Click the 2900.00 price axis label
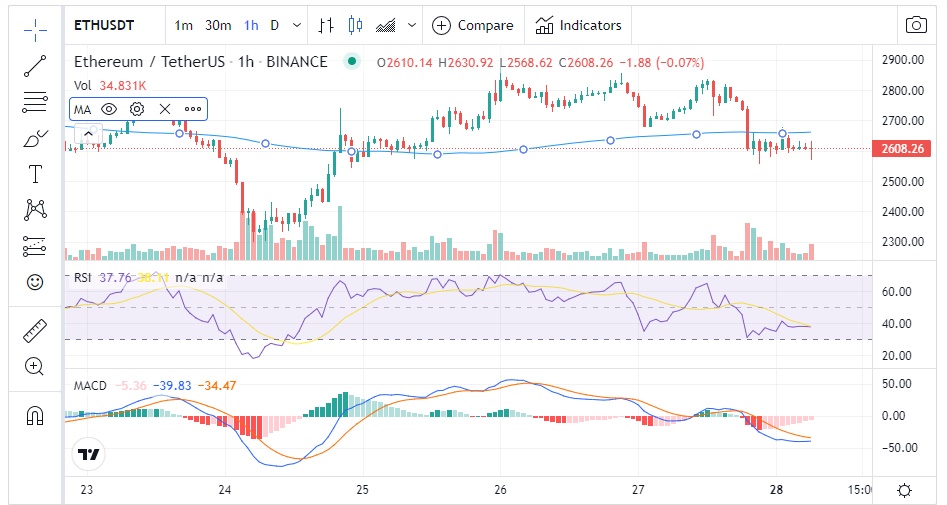 (903, 60)
